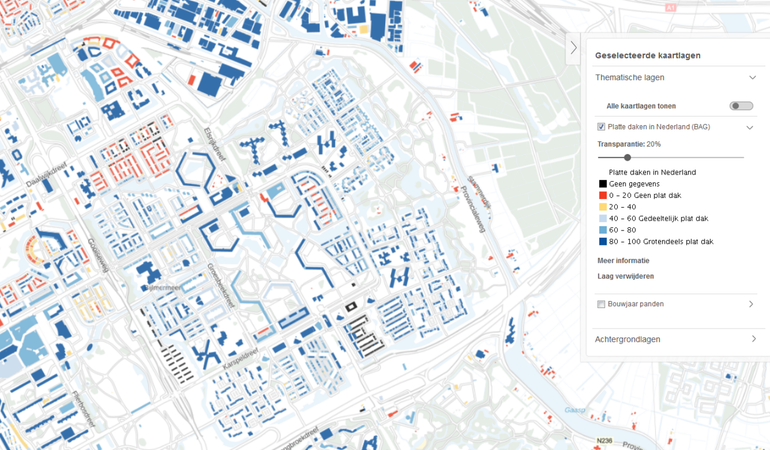Screen dimensions: 770x450
Task: Click the N236 road marker on map
Action: (605, 441)
